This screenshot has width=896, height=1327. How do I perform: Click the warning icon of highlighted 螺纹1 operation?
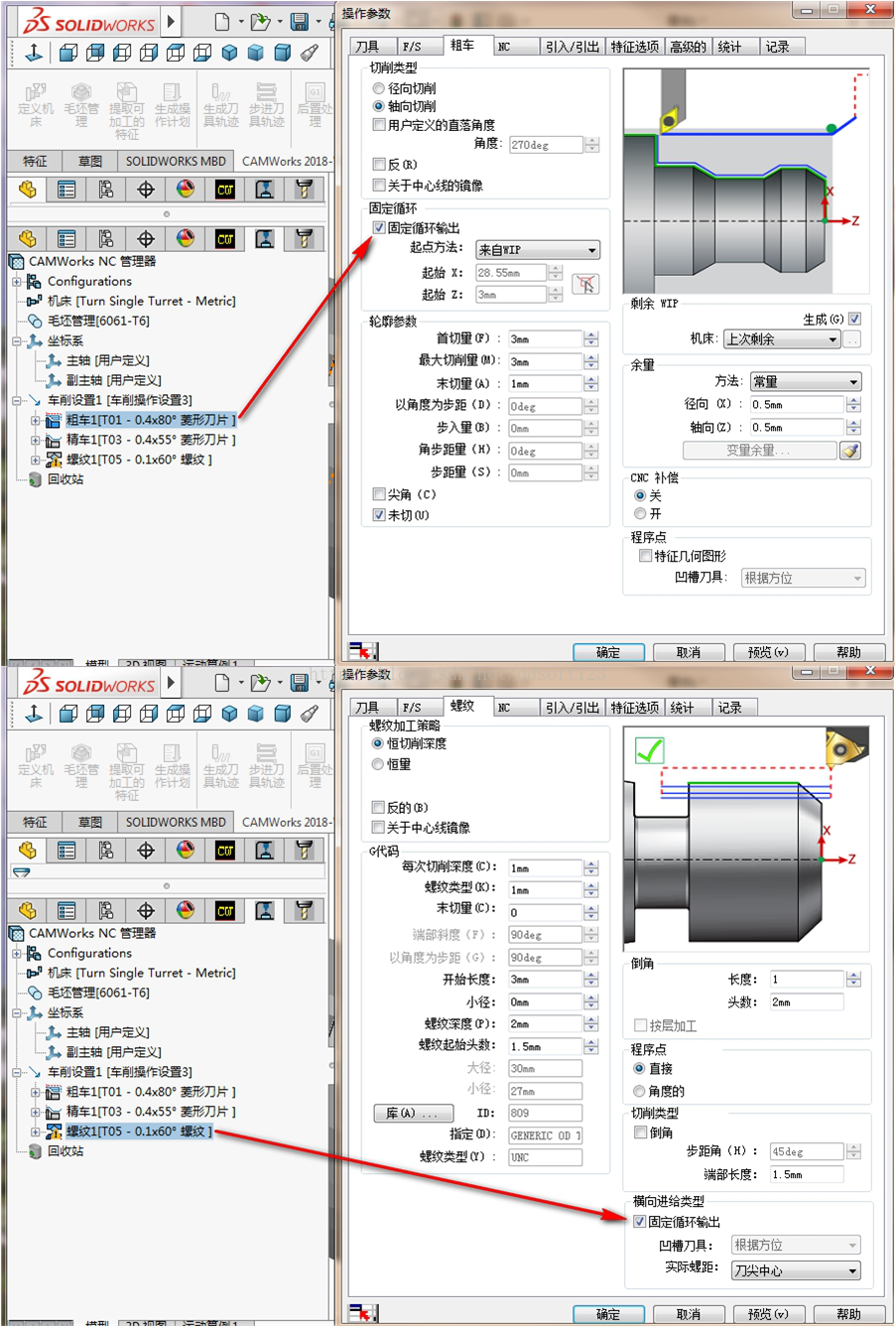coord(54,1131)
